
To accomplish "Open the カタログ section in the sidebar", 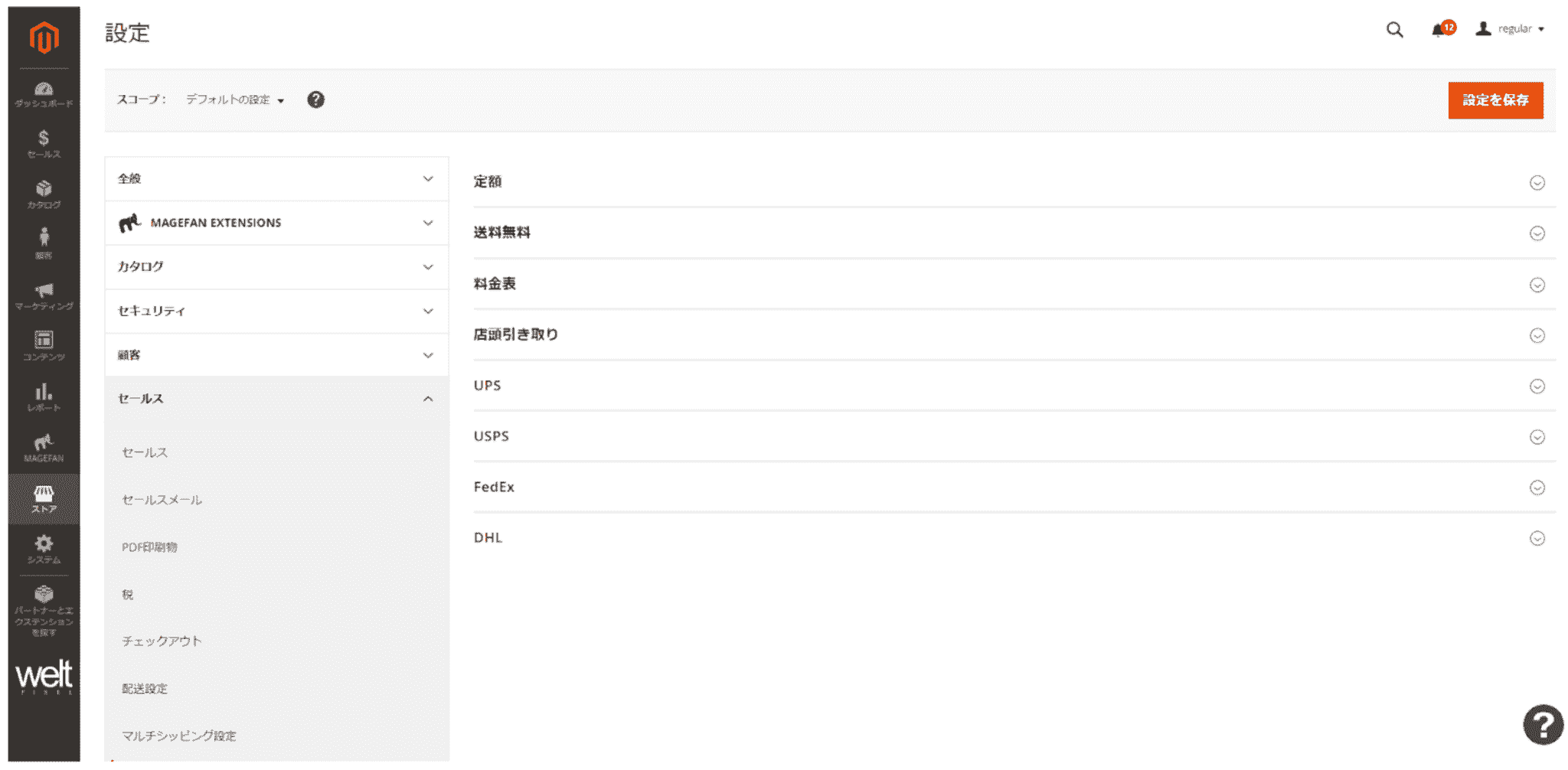I will click(44, 194).
